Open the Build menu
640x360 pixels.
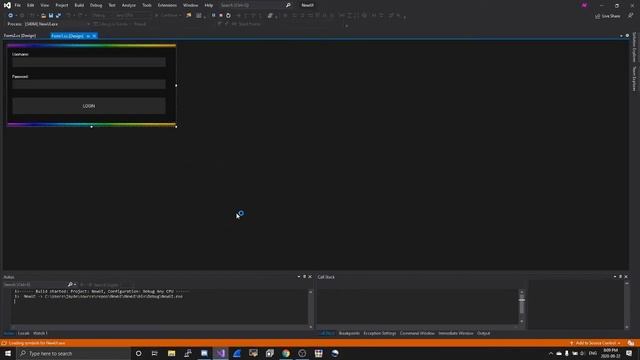79,5
